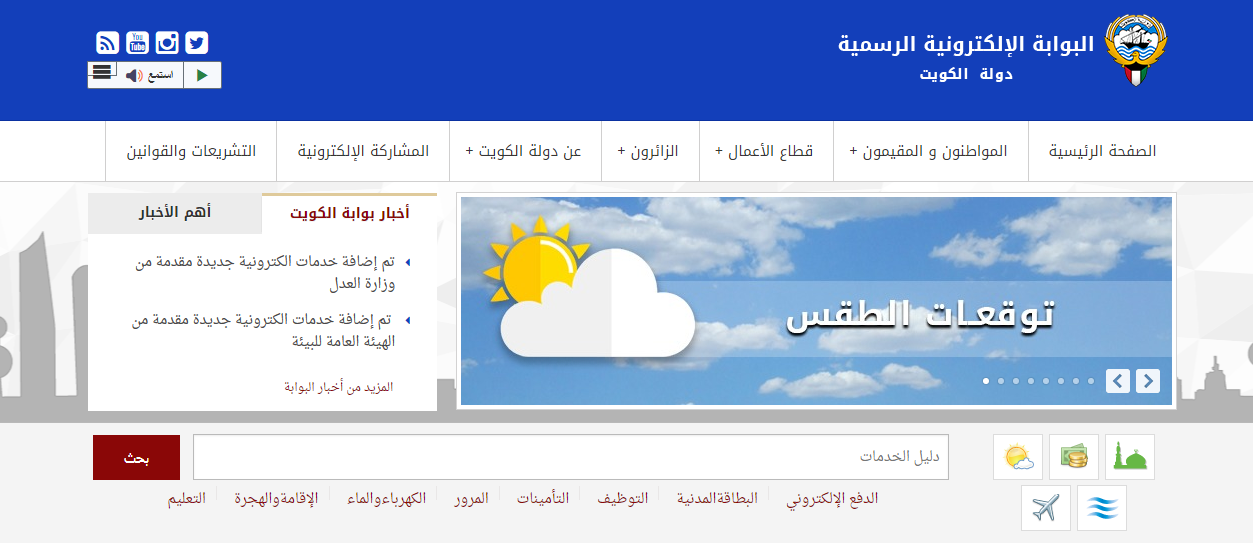Switch to the أهم الأخبار tab
This screenshot has width=1253, height=543.
174,212
